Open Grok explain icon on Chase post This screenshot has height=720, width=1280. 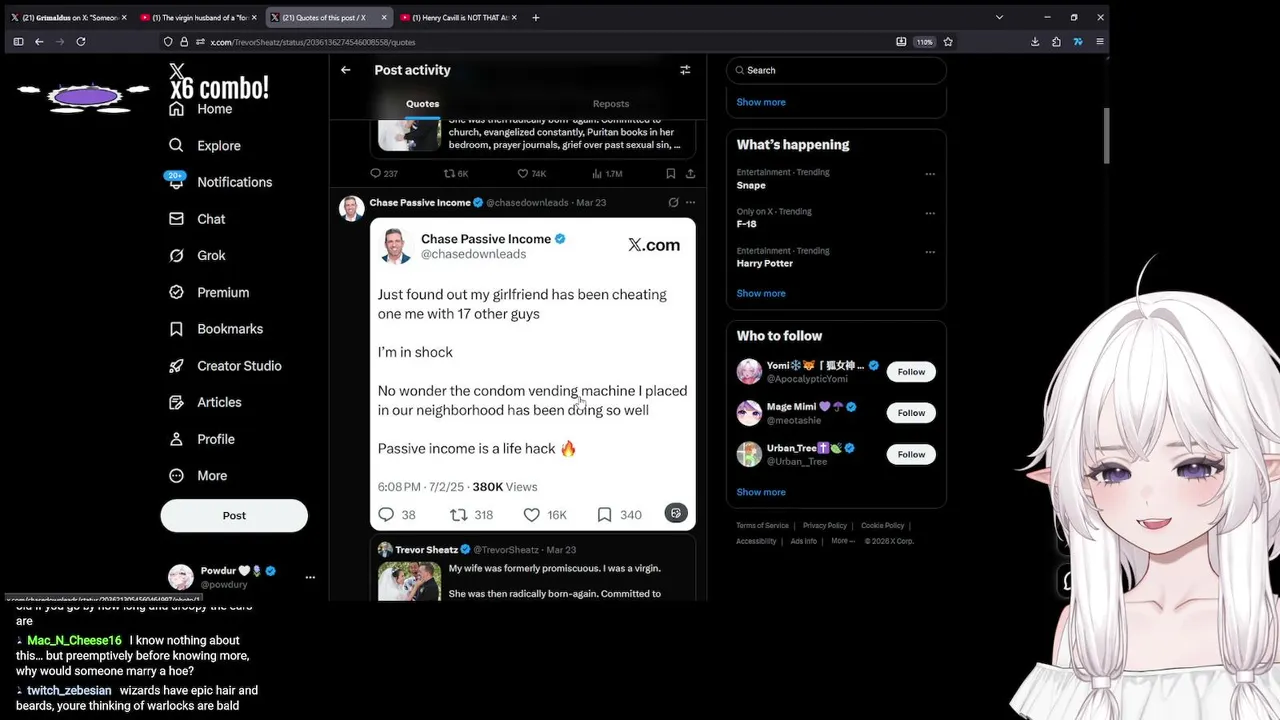coord(673,202)
